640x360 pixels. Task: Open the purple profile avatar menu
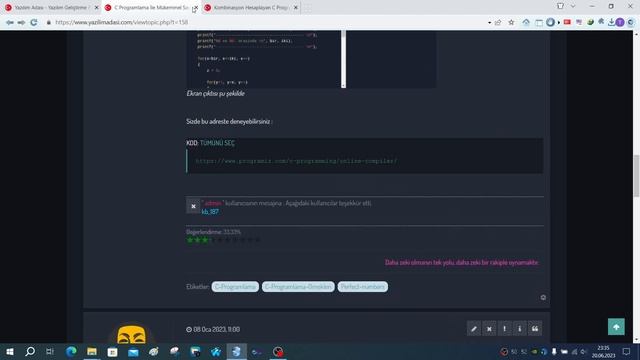pos(620,22)
